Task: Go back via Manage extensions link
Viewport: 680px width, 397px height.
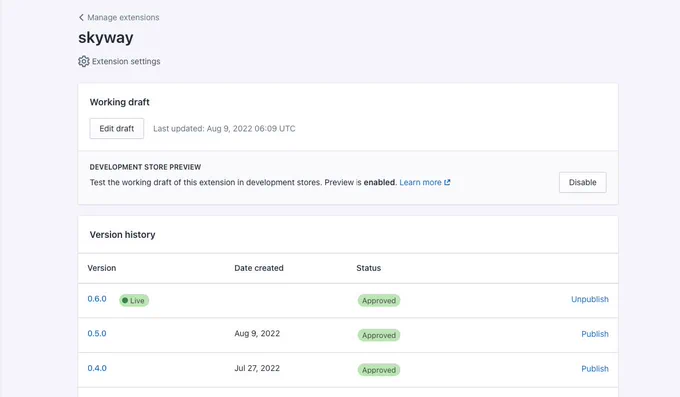Action: click(123, 17)
